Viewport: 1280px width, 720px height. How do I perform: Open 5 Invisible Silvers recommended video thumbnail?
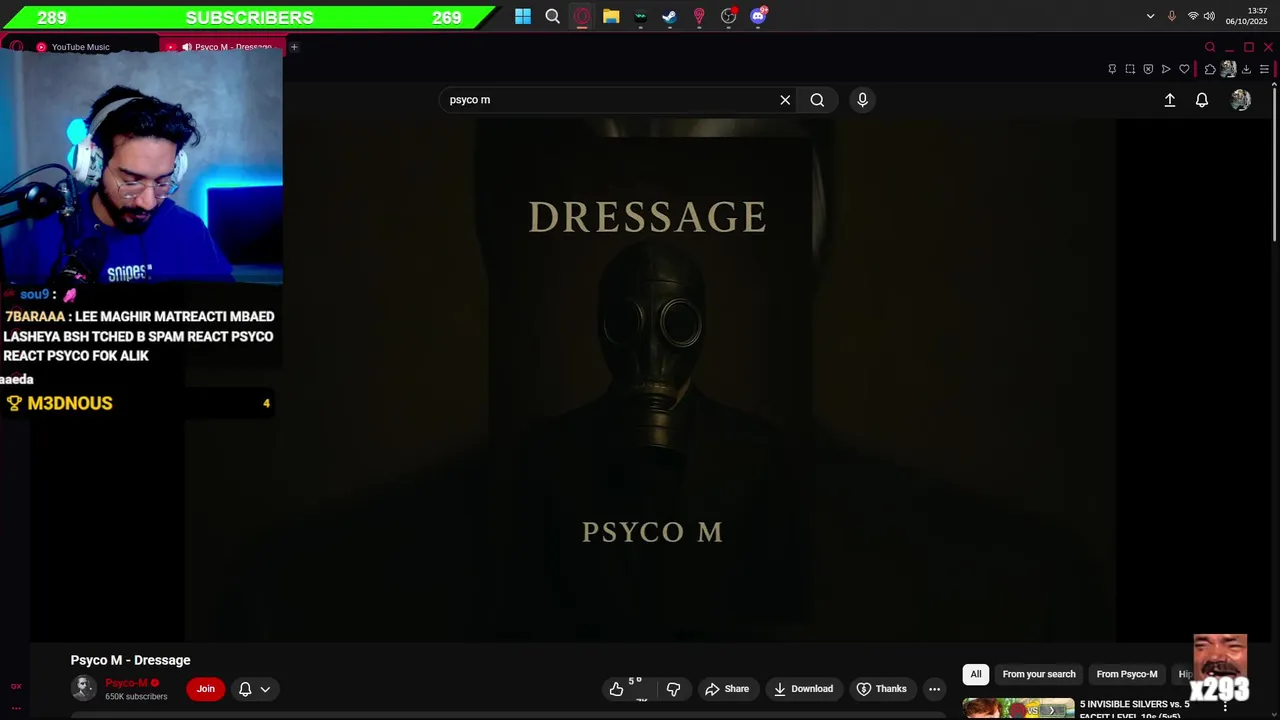[x=1018, y=708]
